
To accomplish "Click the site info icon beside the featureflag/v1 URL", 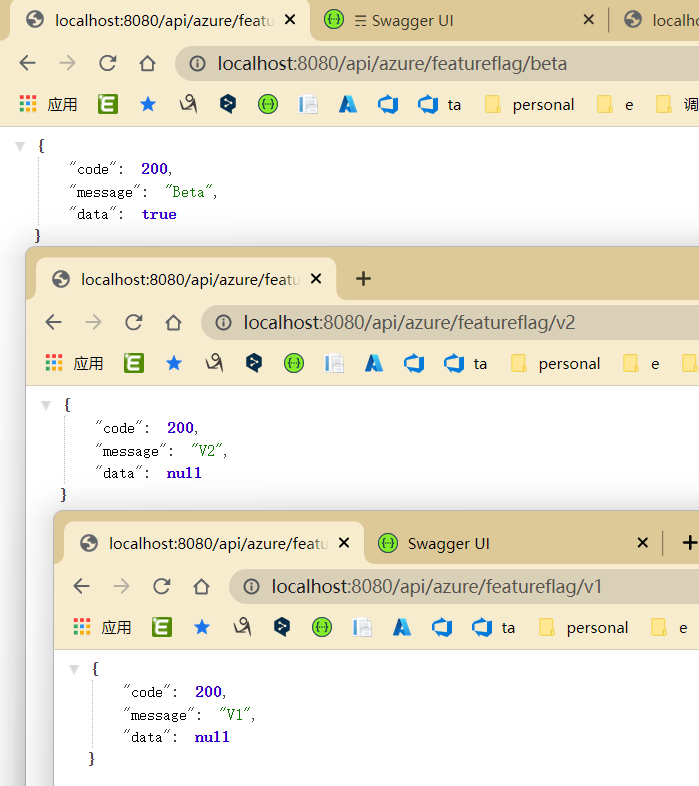I will [252, 587].
